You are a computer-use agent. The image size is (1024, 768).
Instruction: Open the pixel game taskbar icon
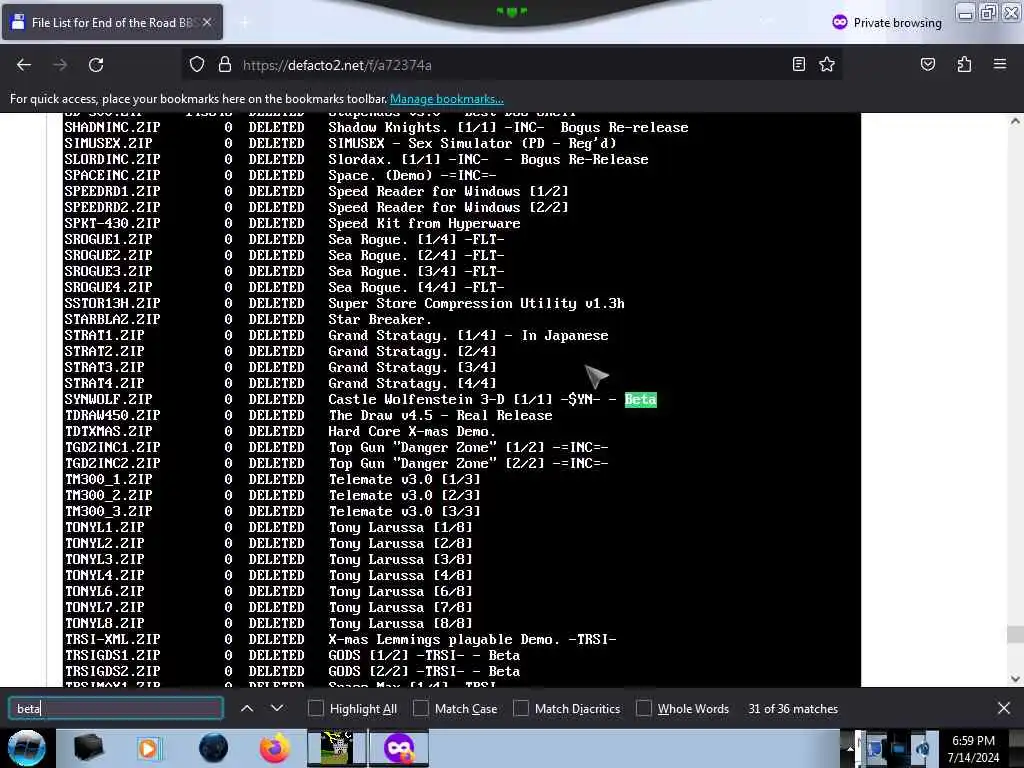(x=337, y=748)
